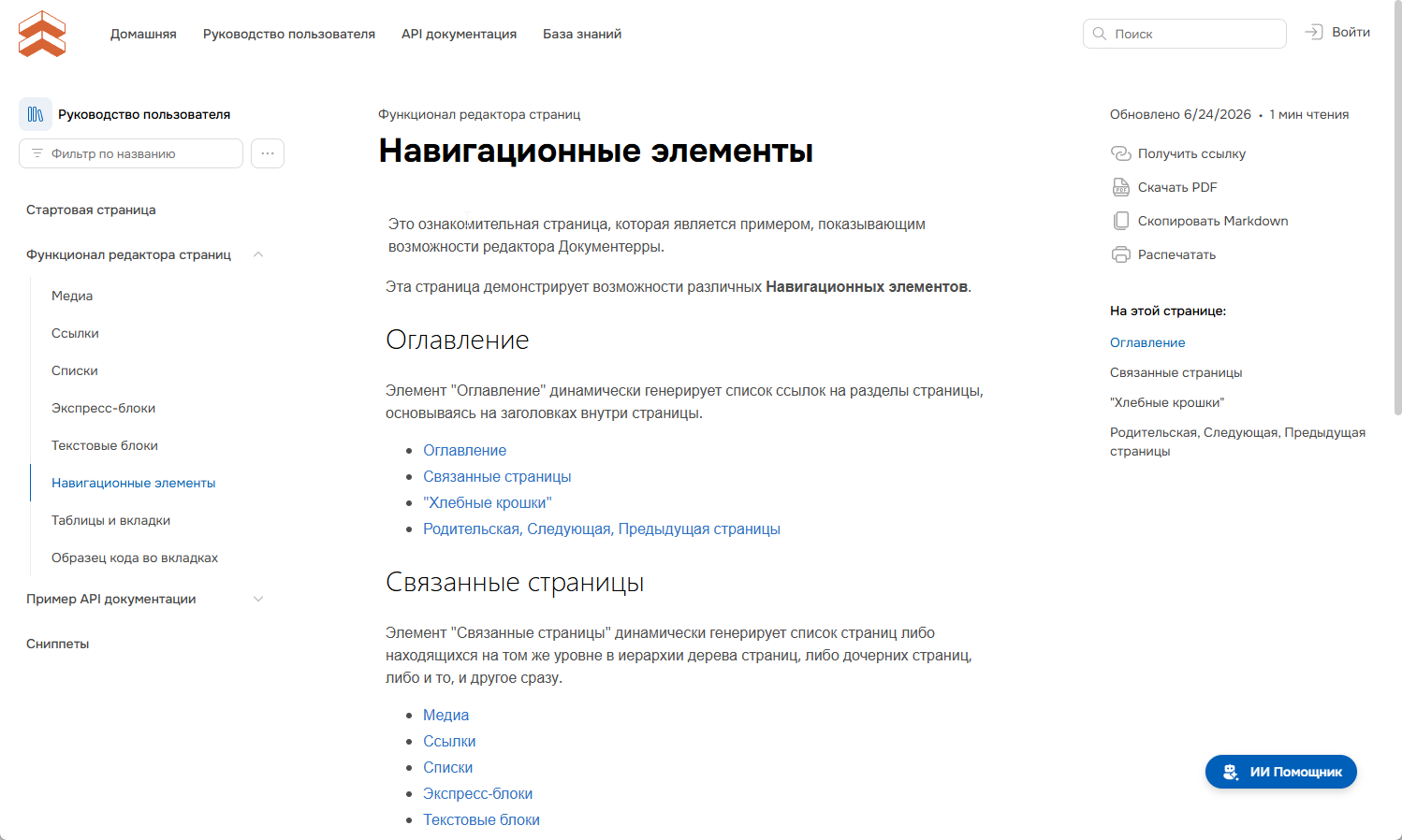Viewport: 1402px width, 840px height.
Task: Open the Списки link in related pages
Action: 447,767
